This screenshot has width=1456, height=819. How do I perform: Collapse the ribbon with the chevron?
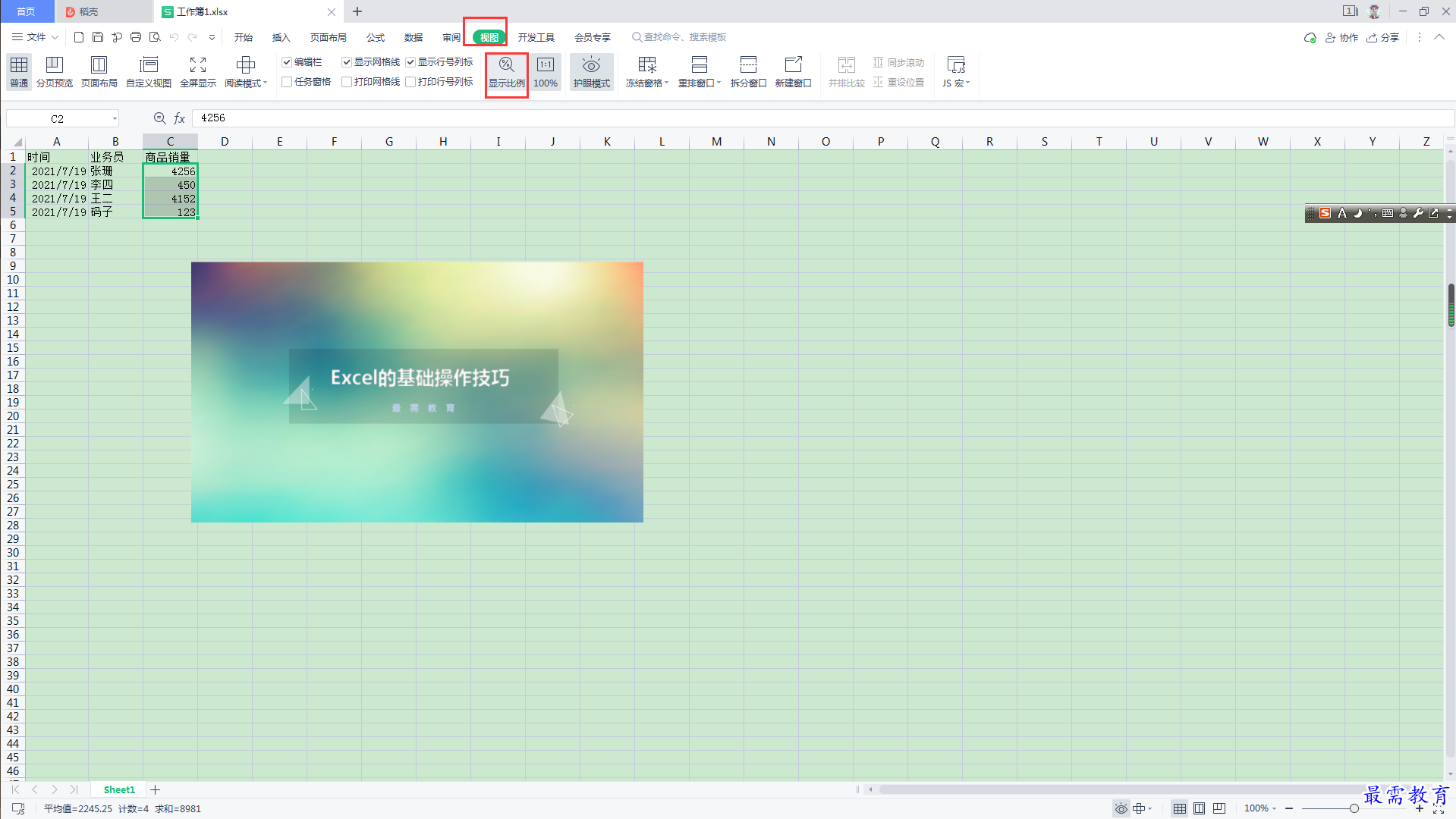1439,37
